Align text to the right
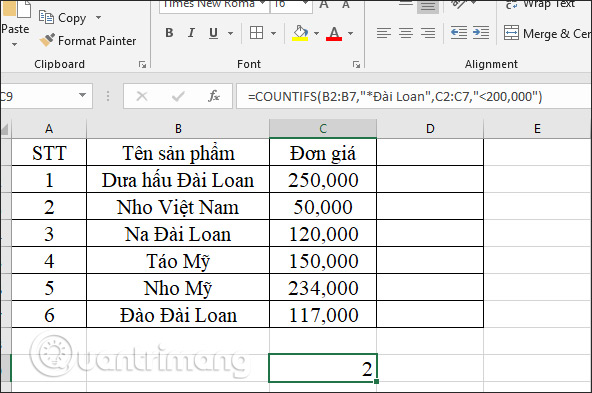The width and height of the screenshot is (592, 393). tap(428, 33)
